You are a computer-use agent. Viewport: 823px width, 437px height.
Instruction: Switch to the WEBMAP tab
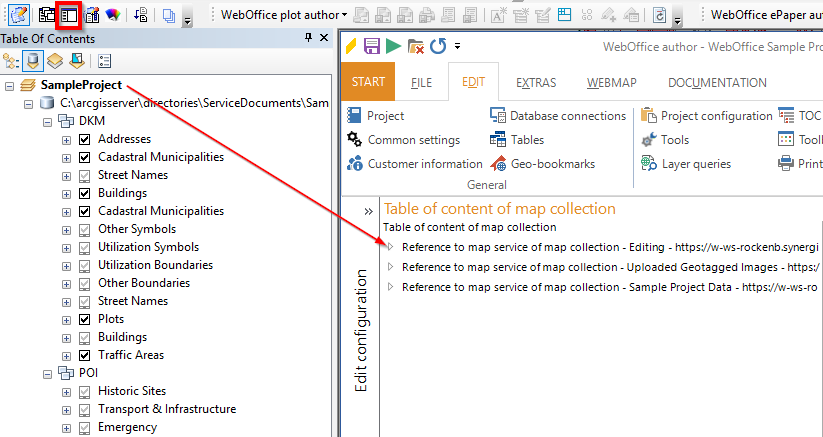pyautogui.click(x=611, y=82)
